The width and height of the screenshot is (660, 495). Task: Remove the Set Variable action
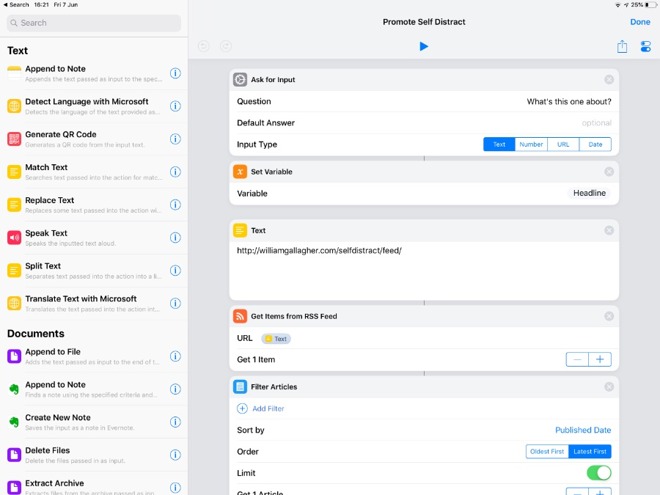609,172
